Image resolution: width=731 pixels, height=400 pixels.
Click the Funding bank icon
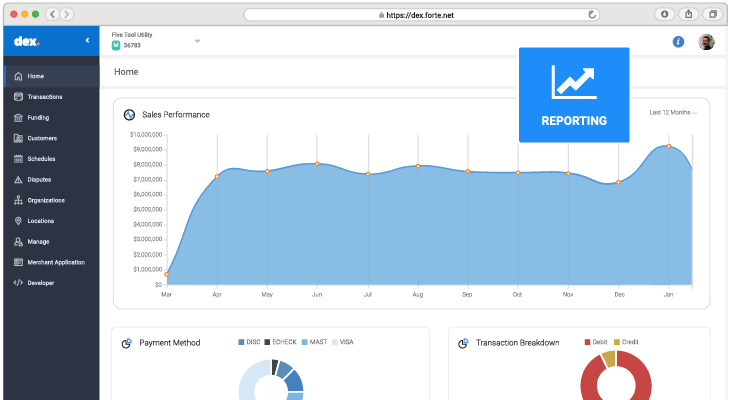[18, 117]
